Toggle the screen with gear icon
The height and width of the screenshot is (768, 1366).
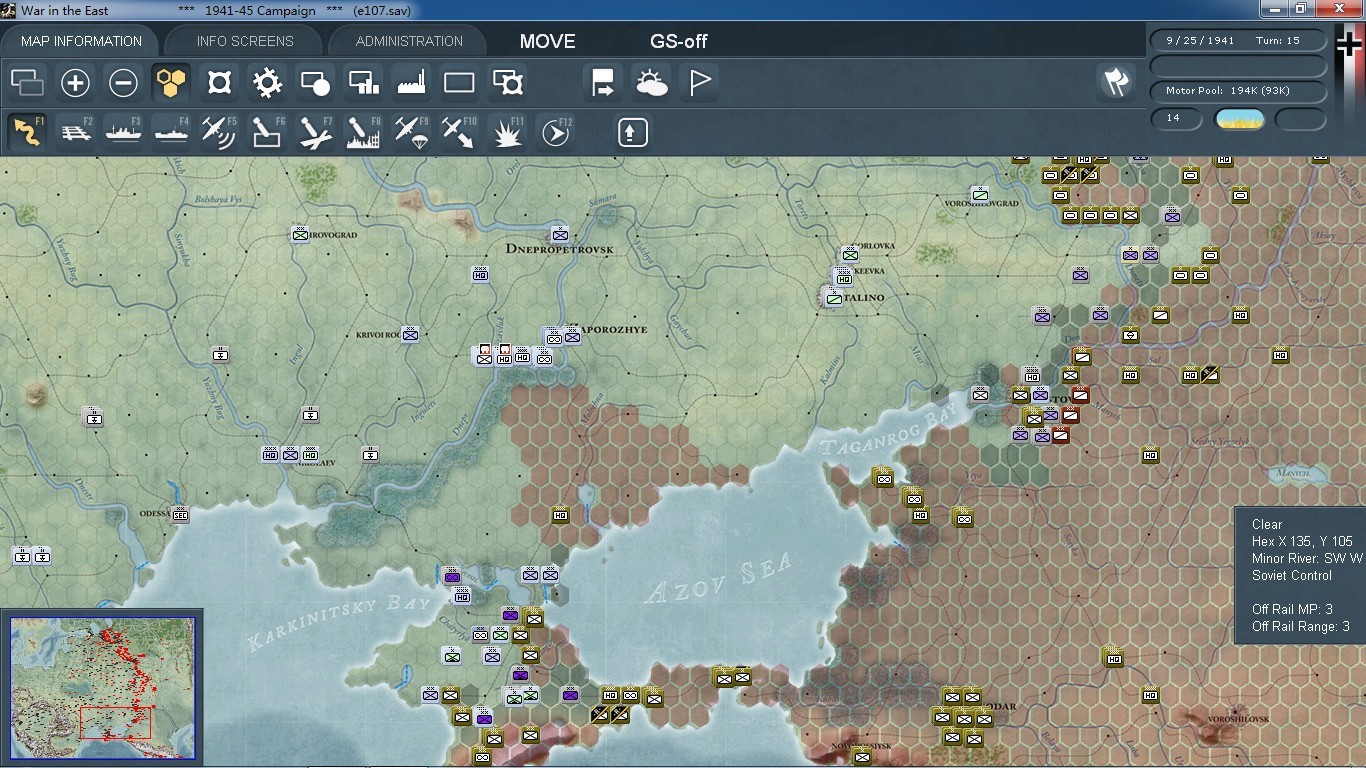507,83
